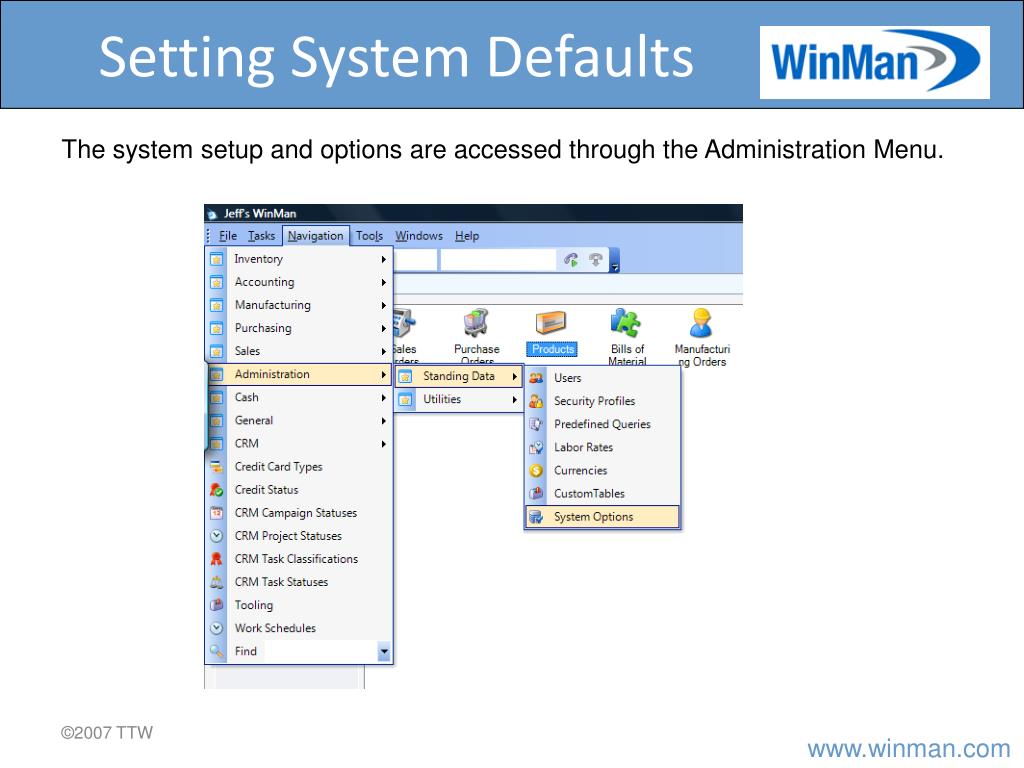Click the Manufacturing folder icon
The height and width of the screenshot is (768, 1024).
point(217,305)
